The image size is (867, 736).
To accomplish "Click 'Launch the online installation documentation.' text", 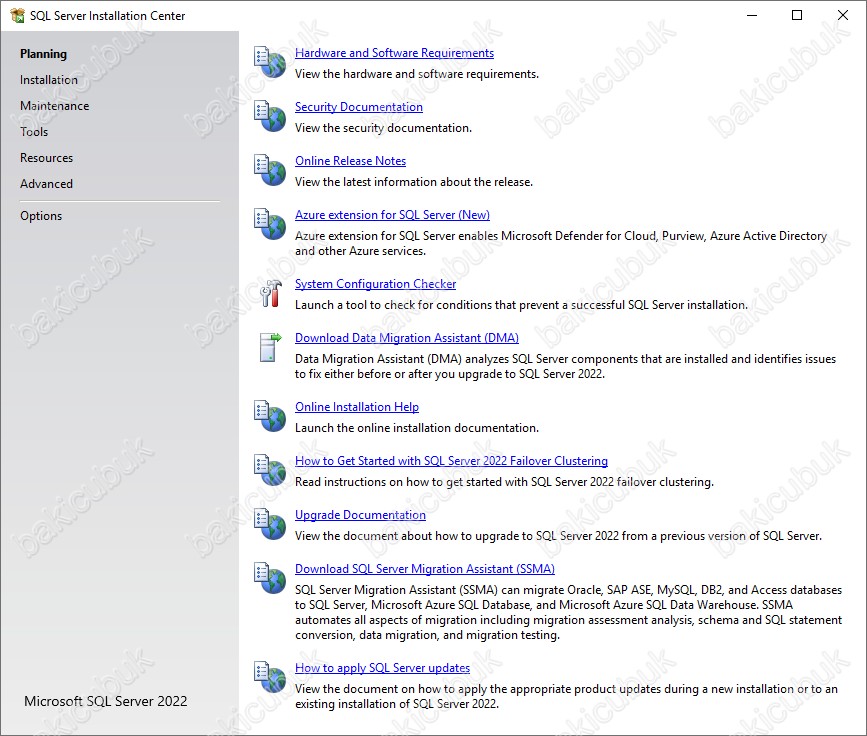I will tap(416, 428).
